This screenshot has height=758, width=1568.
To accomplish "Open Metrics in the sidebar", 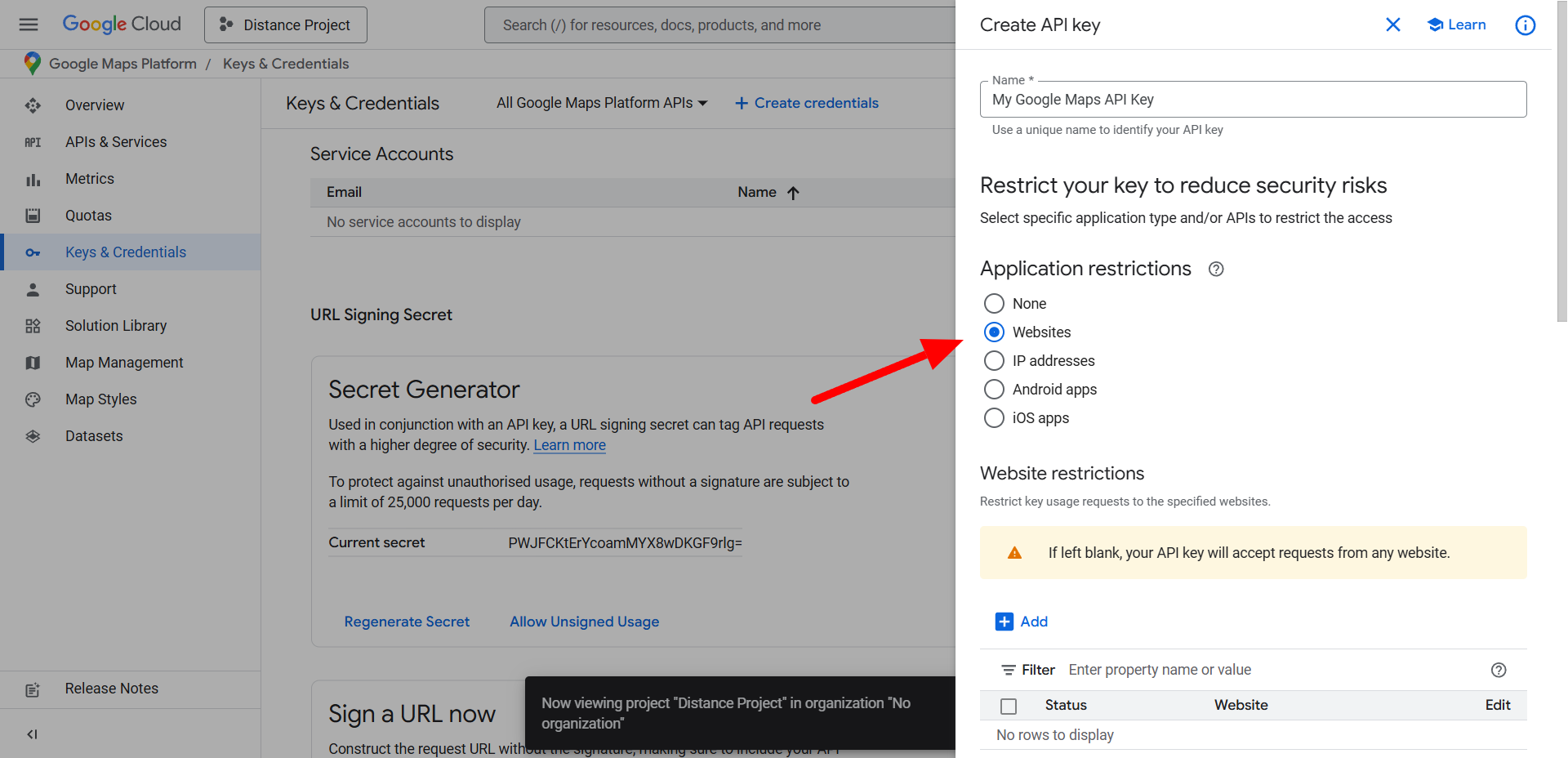I will pos(90,179).
